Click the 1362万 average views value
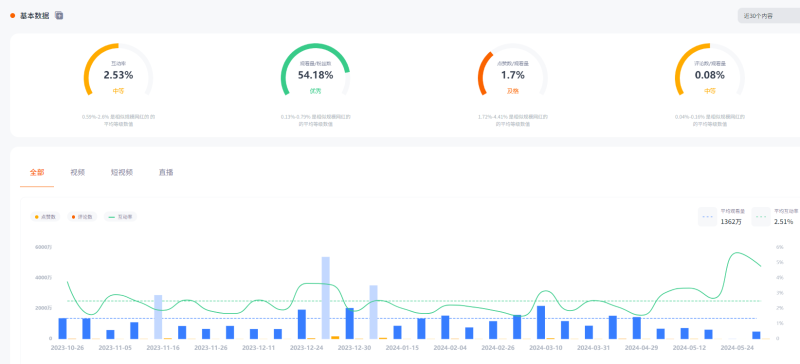Viewport: 800px width, 364px height. tap(731, 222)
